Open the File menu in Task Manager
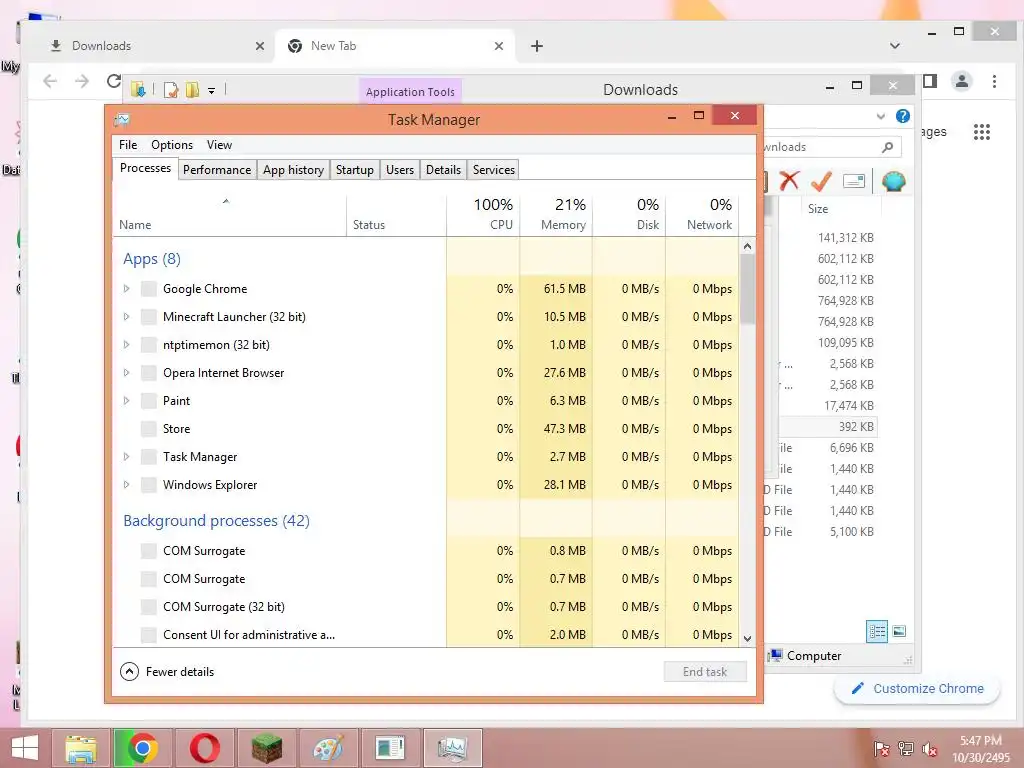 point(128,145)
